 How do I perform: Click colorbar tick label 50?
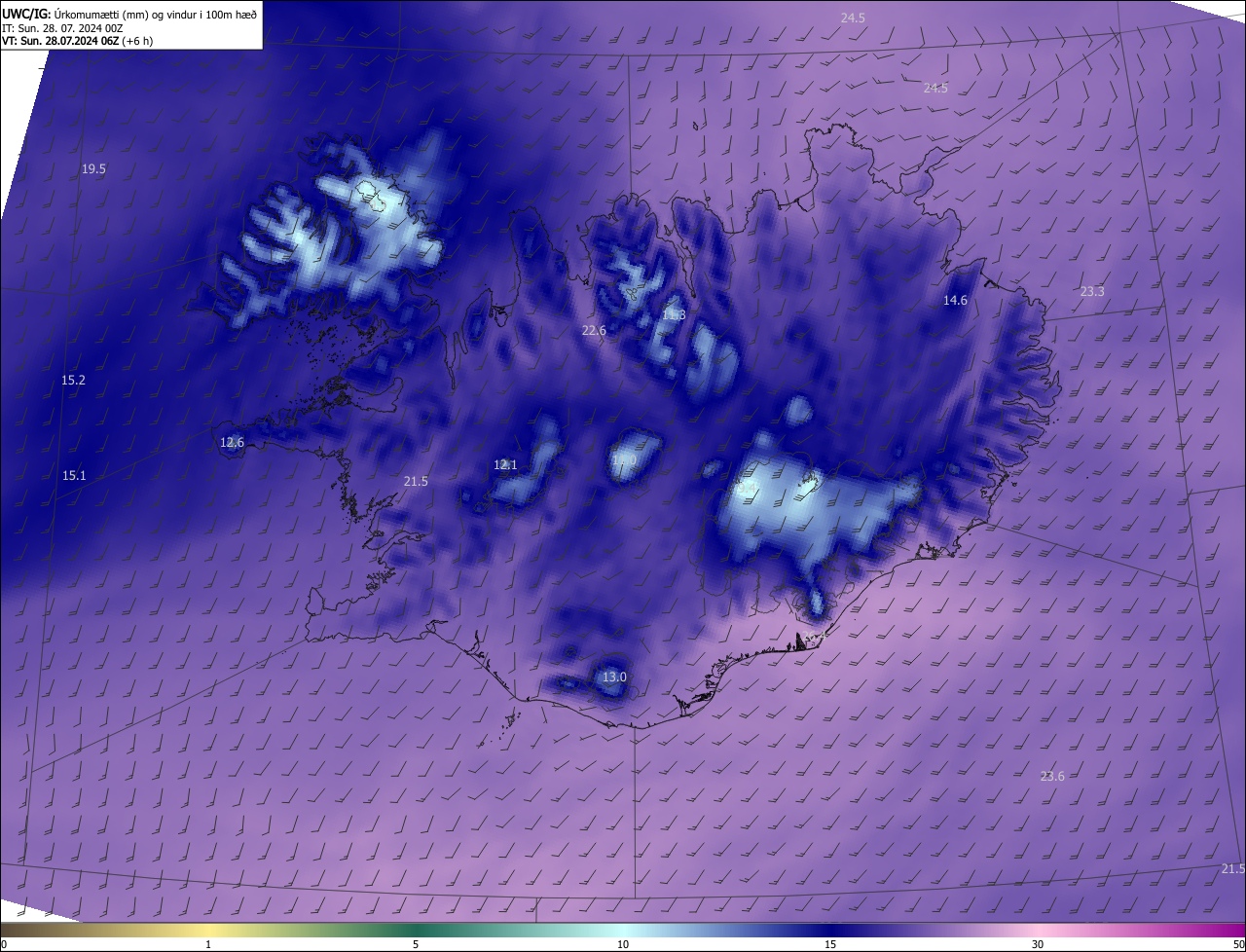click(x=1238, y=944)
